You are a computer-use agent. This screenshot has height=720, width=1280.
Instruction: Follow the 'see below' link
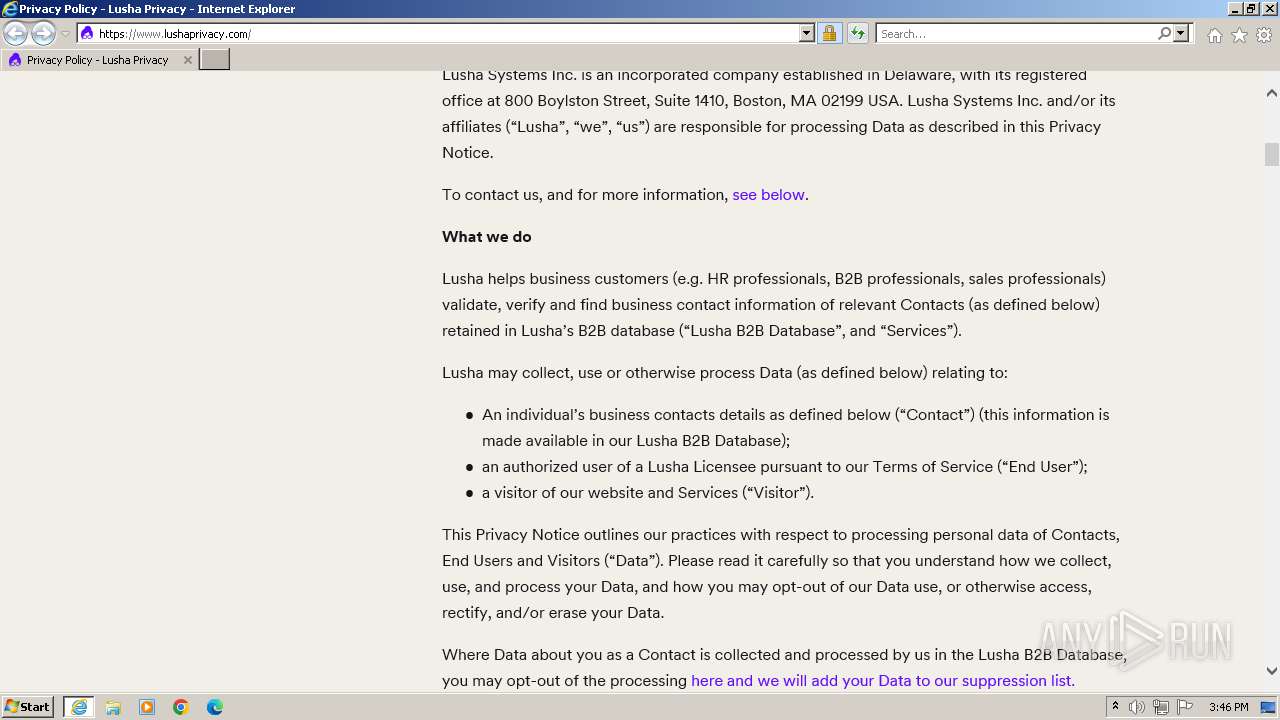[768, 195]
